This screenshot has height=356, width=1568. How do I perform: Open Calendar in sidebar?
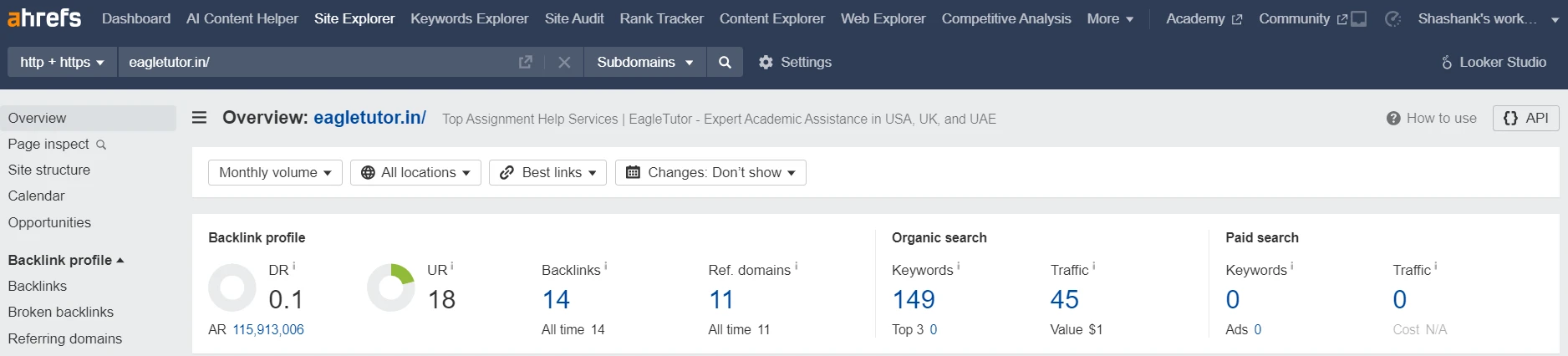coord(36,196)
